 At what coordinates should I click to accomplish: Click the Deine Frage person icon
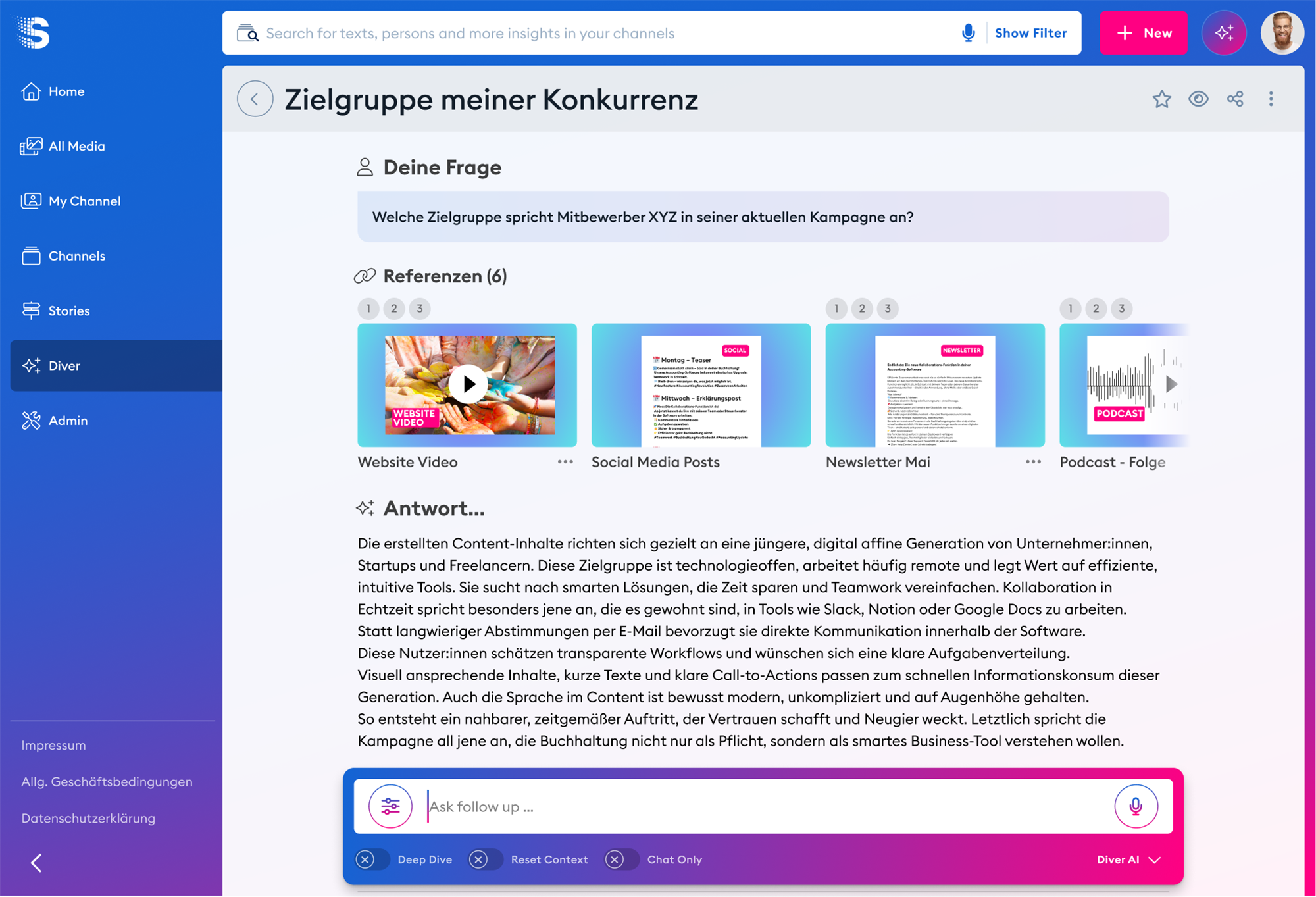pyautogui.click(x=365, y=167)
